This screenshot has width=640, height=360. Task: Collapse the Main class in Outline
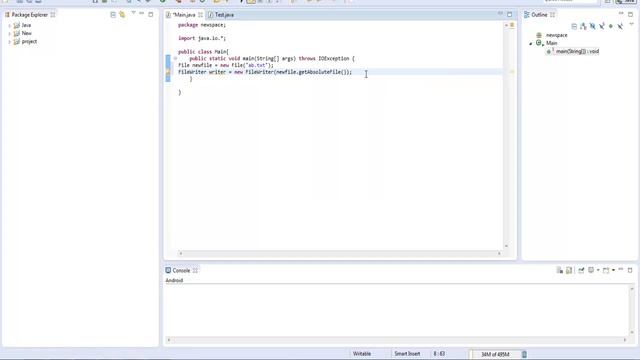(531, 43)
